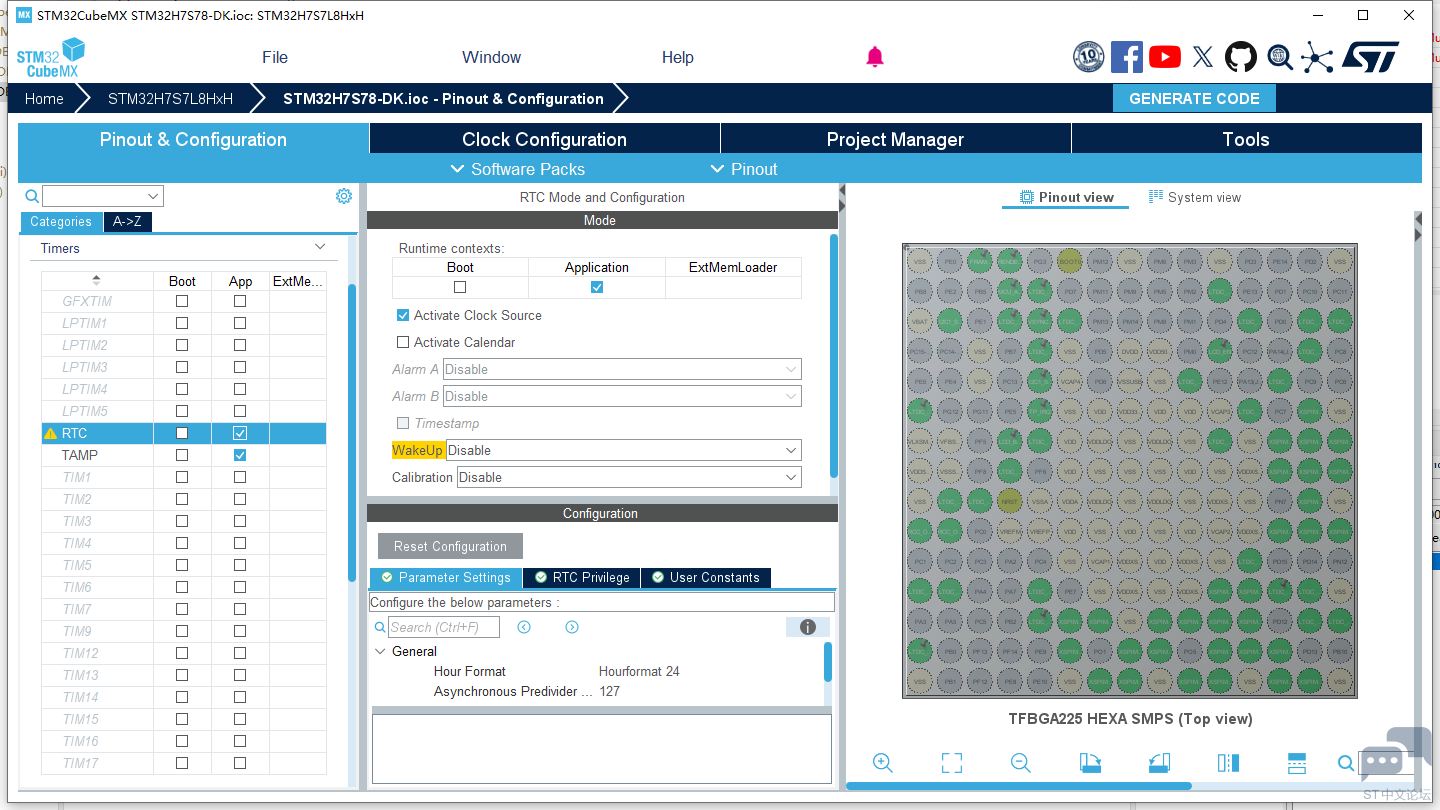Image resolution: width=1440 pixels, height=810 pixels.
Task: Click the sort arrows in the peripheral table header
Action: point(96,281)
